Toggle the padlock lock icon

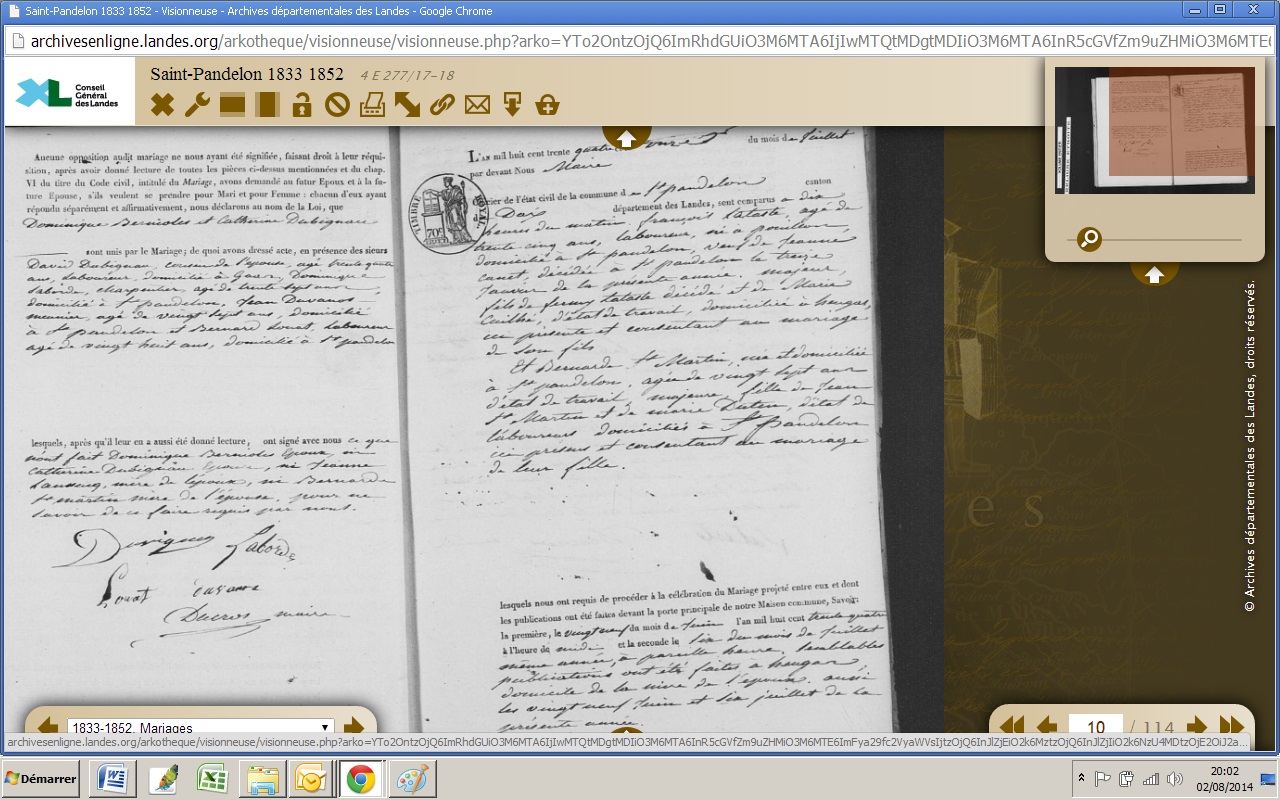302,105
